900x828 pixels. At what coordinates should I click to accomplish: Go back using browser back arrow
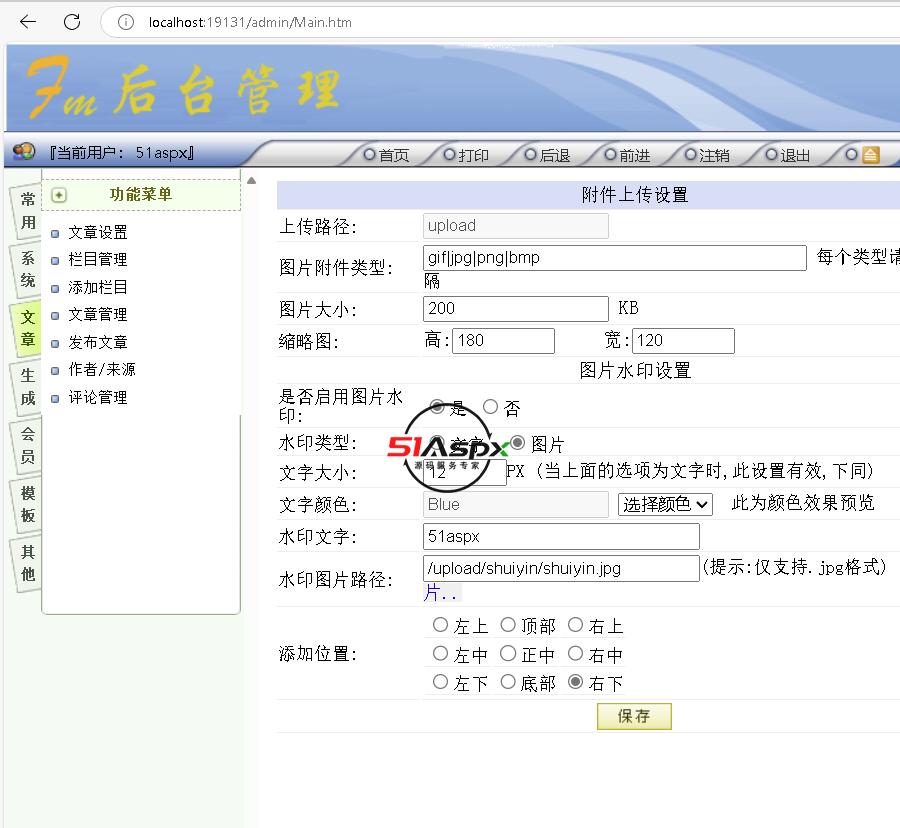pos(28,22)
